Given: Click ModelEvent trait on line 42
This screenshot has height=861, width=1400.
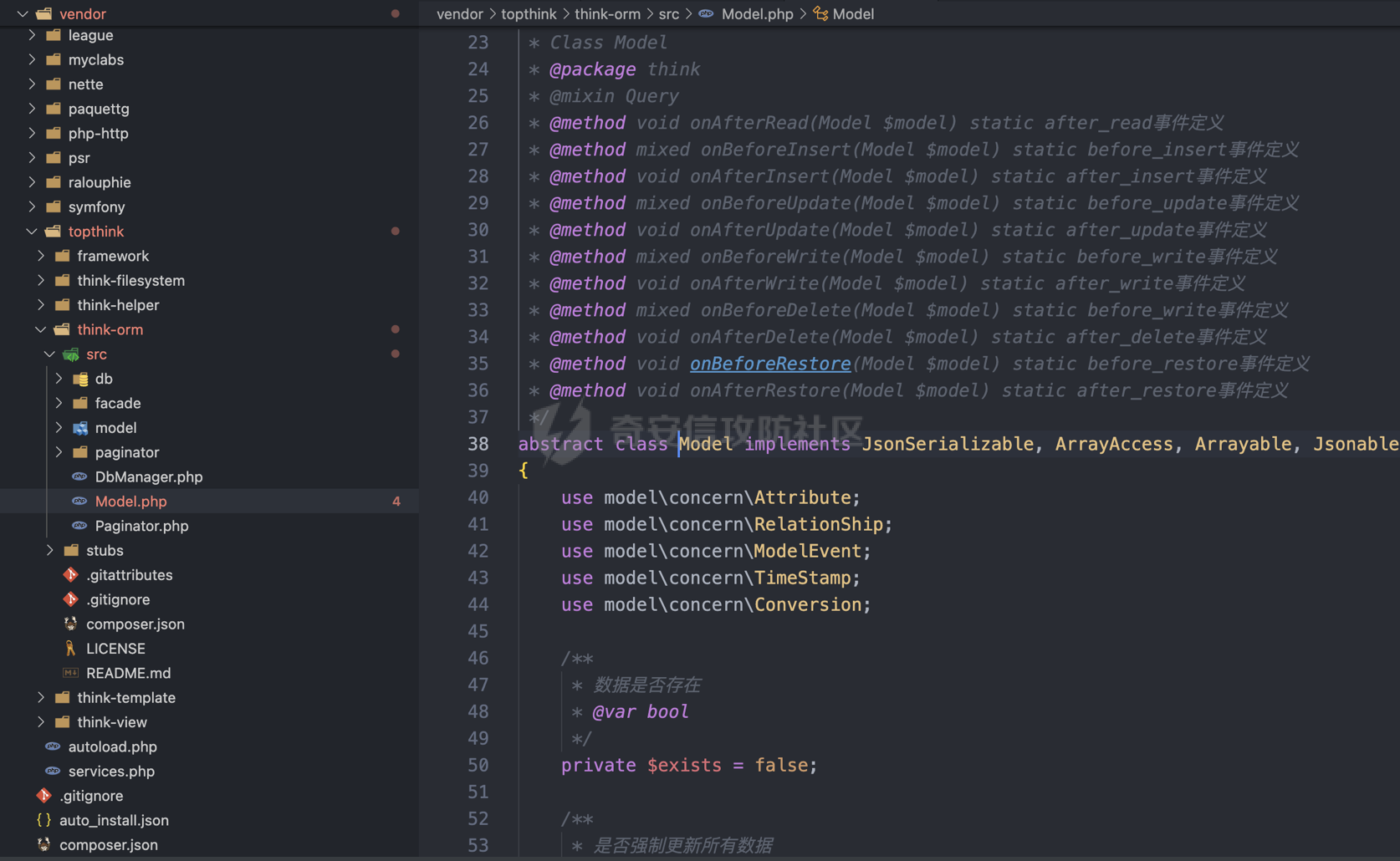Looking at the screenshot, I should 807,551.
